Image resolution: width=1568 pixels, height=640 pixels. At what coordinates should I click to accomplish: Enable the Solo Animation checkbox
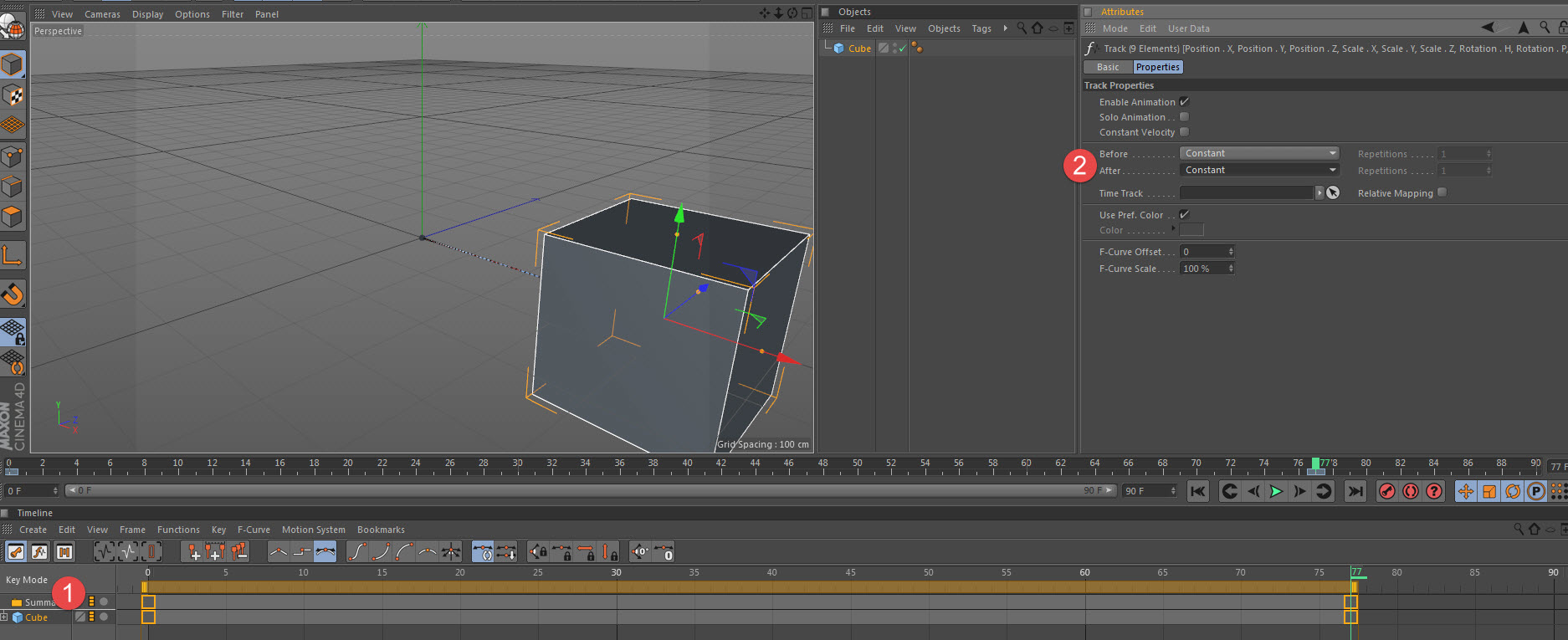[x=1184, y=117]
